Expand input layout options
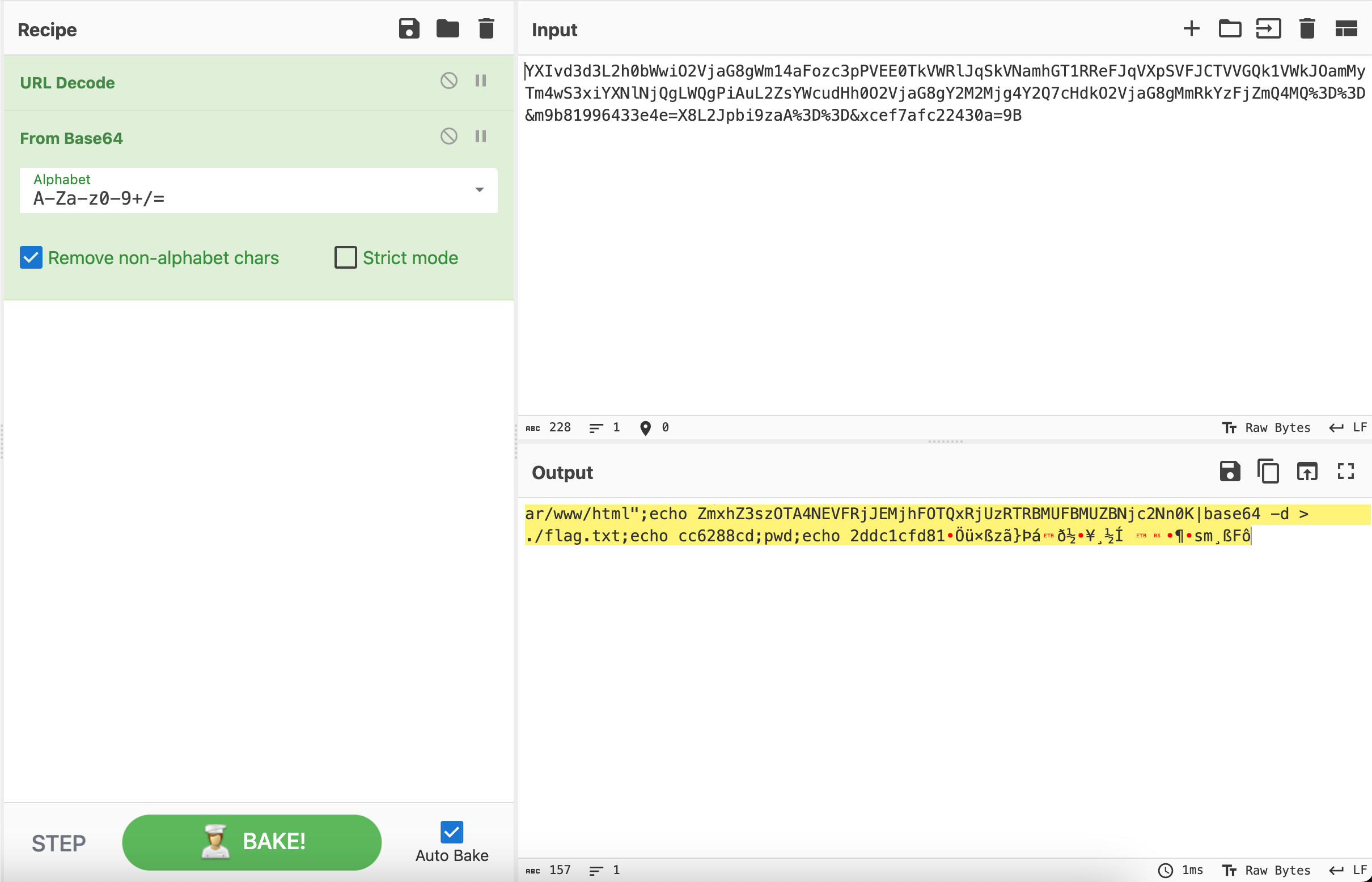This screenshot has height=882, width=1372. pos(1347,29)
